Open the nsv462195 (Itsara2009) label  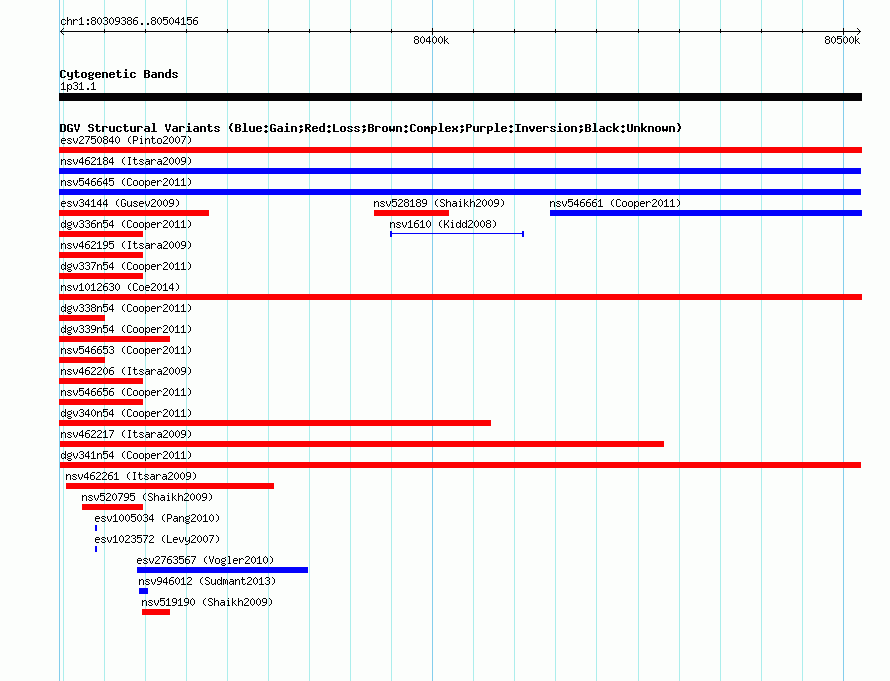click(x=126, y=245)
